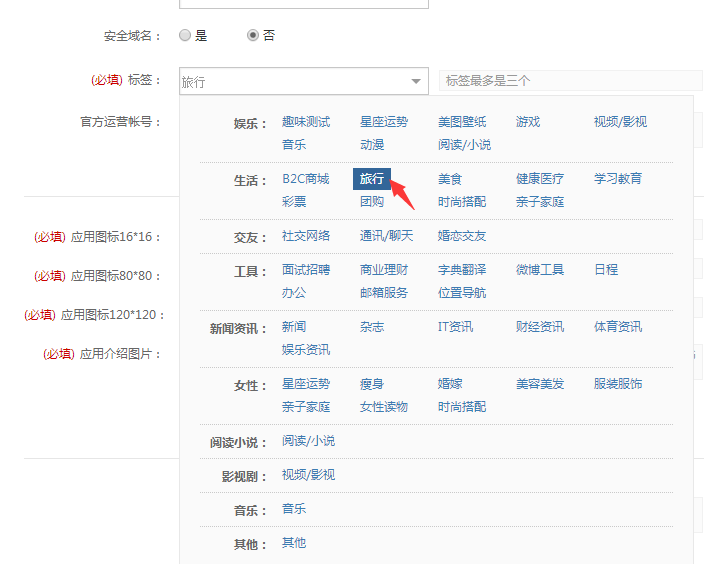The image size is (717, 564).
Task: Choose the B2C商城 tag
Action: click(305, 179)
